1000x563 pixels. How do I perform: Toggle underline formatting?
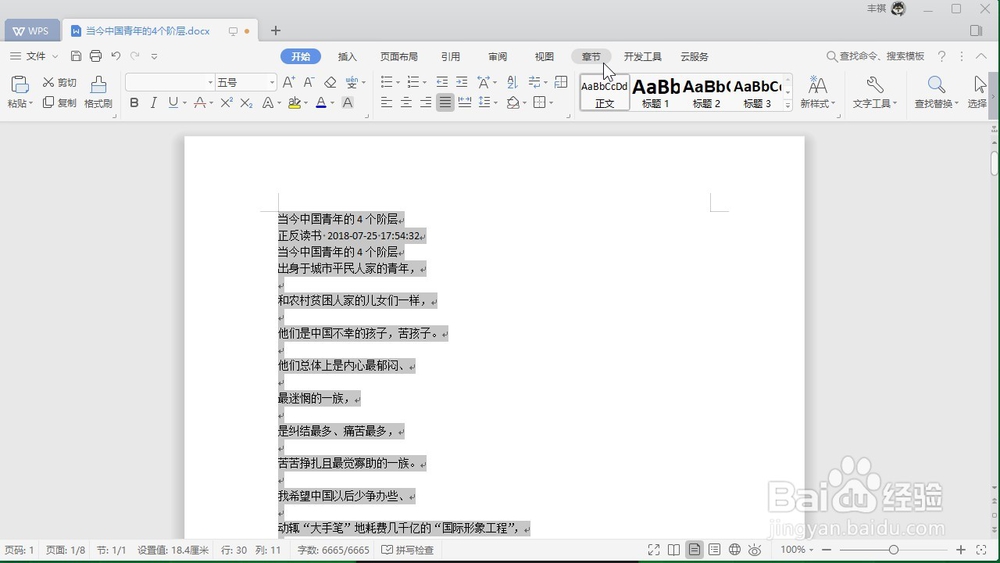tap(173, 103)
